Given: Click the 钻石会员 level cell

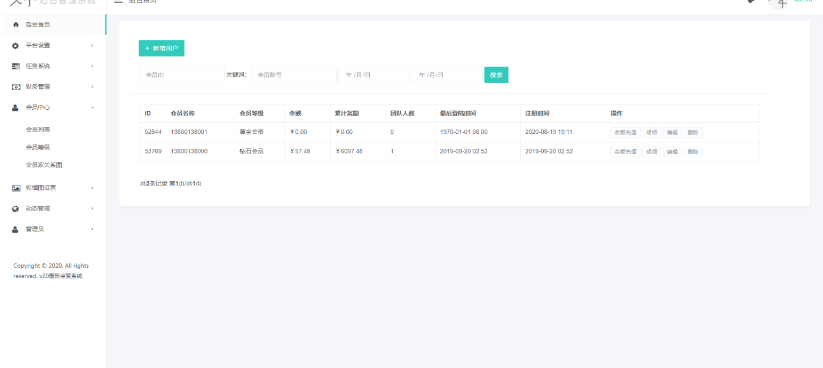Looking at the screenshot, I should (251, 152).
